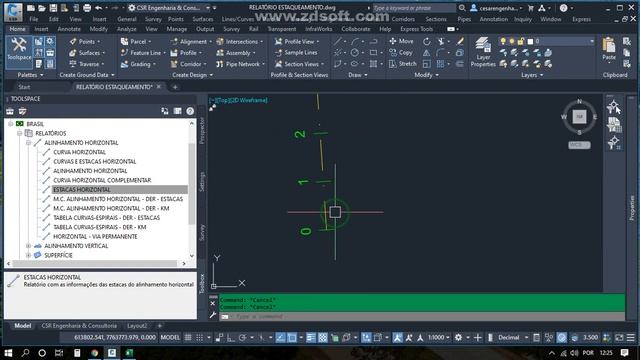Open the Corridors menu
The width and height of the screenshot is (640, 360).
point(403,19)
